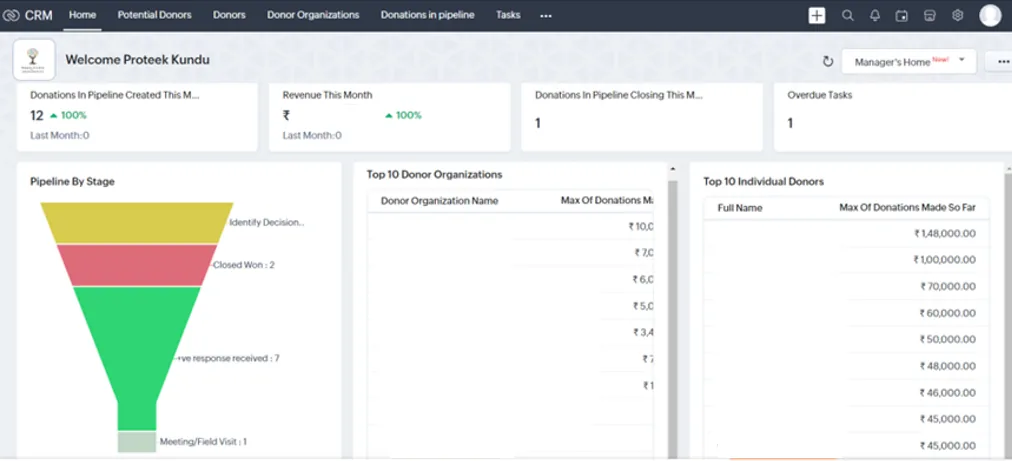Expand the Manager's Home dropdown
This screenshot has width=1012, height=461.
(909, 61)
